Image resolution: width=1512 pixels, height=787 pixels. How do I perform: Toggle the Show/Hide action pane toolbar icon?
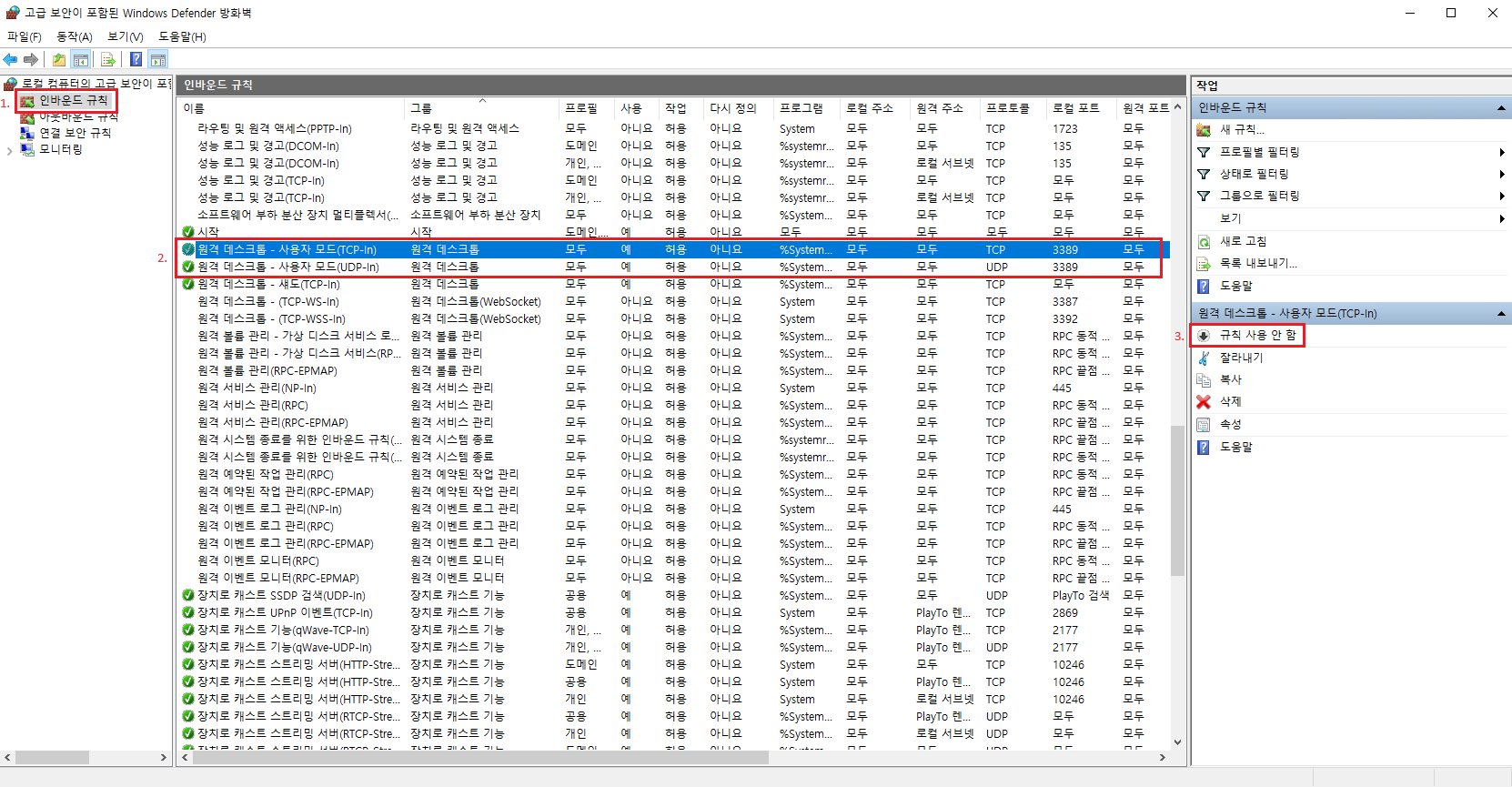[158, 60]
